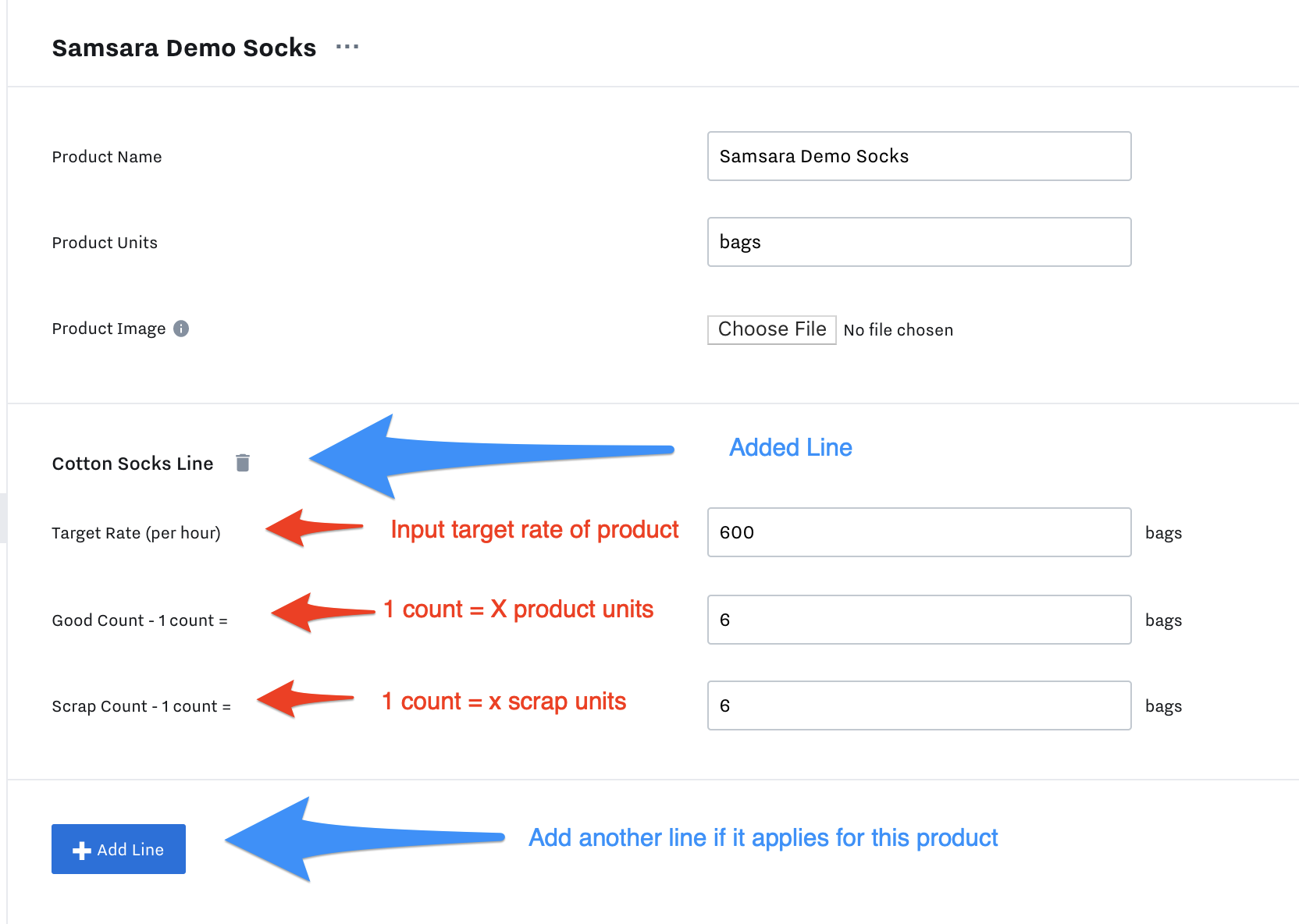
Task: Select the Scrap Count value field
Action: click(x=919, y=705)
